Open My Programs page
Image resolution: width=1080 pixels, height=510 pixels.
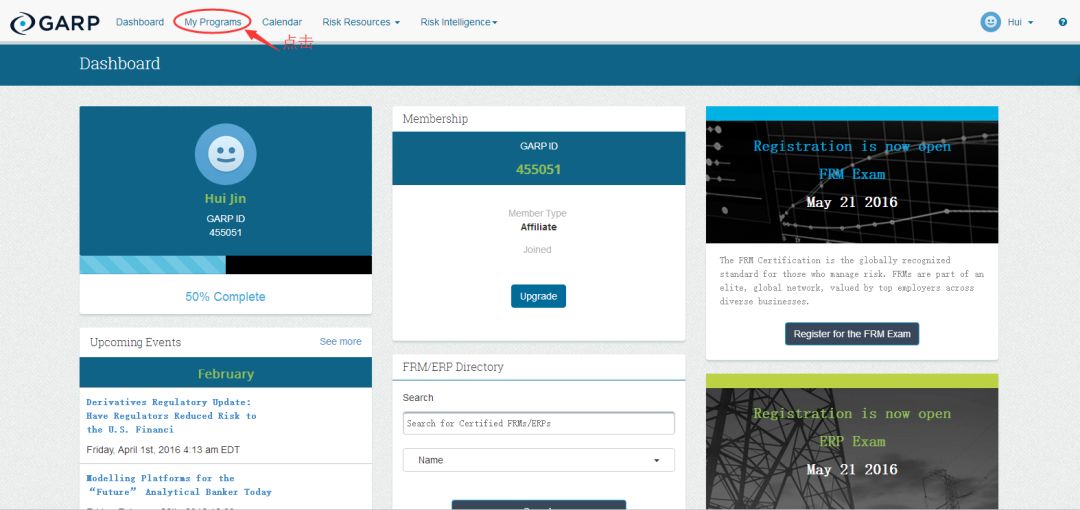point(213,22)
